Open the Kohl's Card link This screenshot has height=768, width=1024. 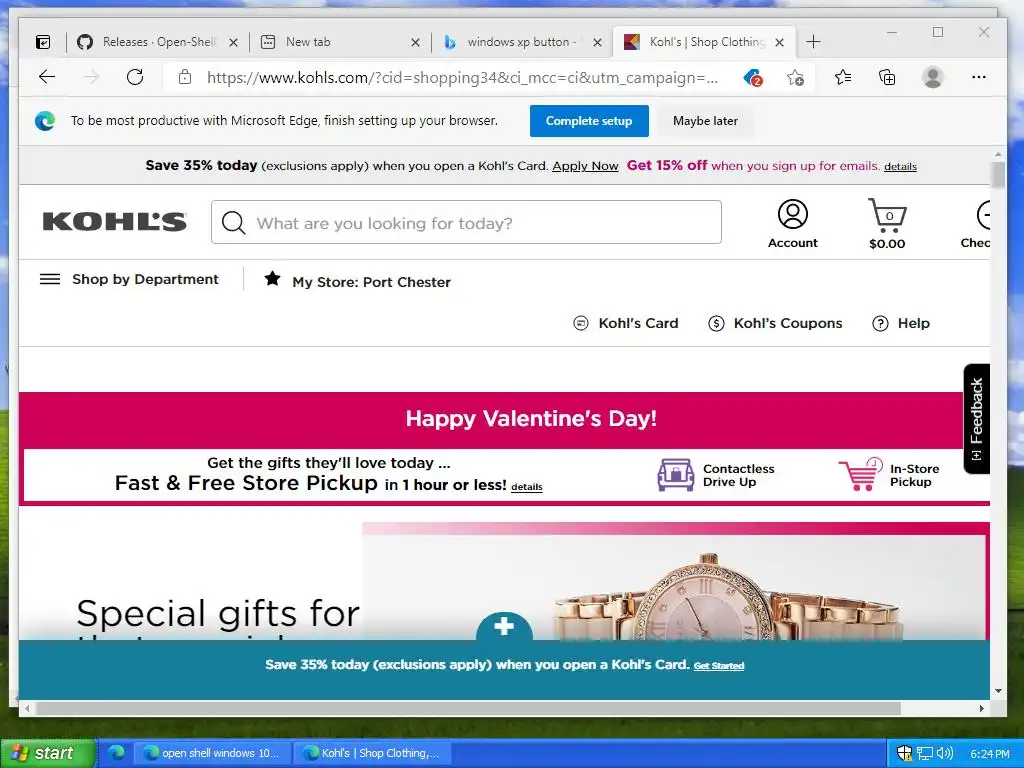[x=626, y=323]
